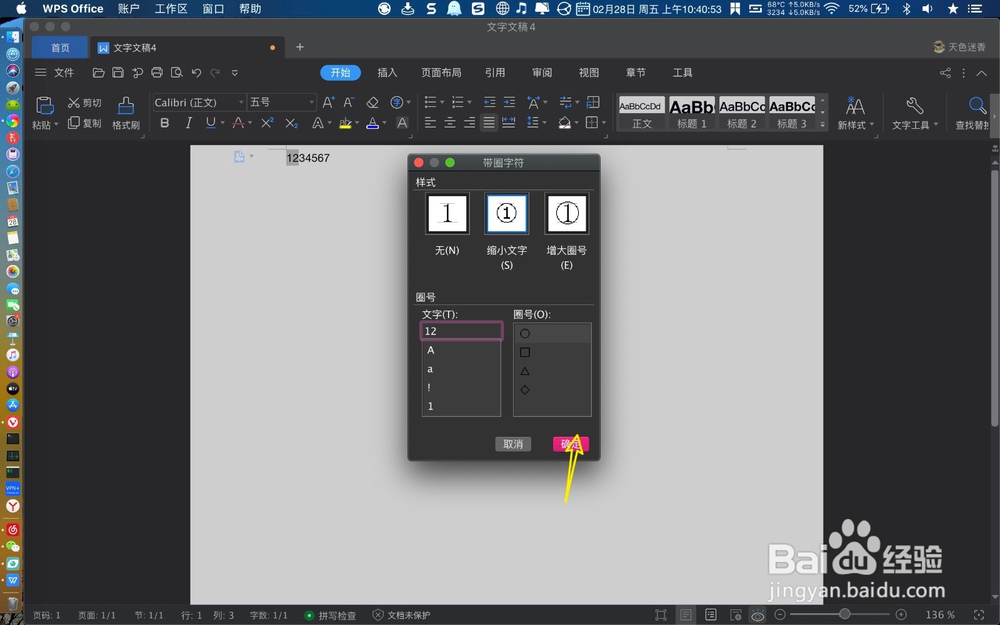Increase font size with A+ icon

click(328, 102)
